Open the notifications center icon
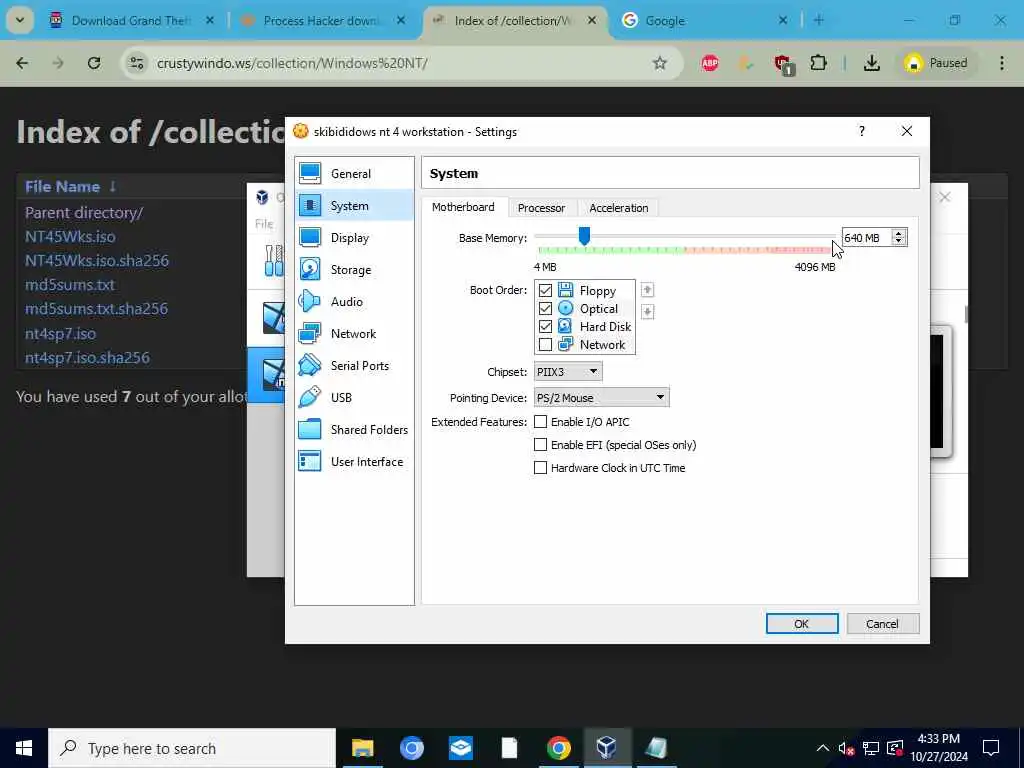1024x768 pixels. [x=991, y=748]
